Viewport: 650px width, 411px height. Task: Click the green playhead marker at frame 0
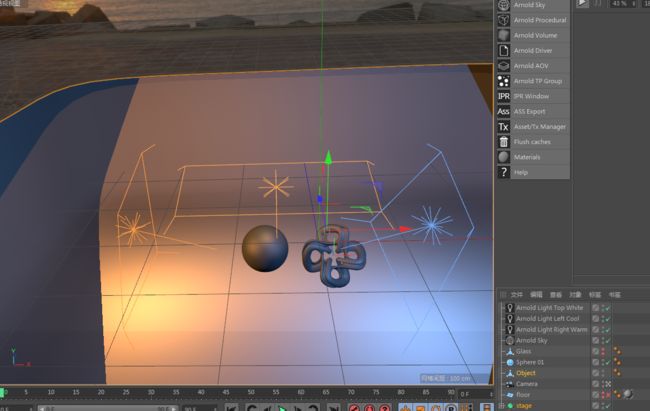tap(2, 392)
